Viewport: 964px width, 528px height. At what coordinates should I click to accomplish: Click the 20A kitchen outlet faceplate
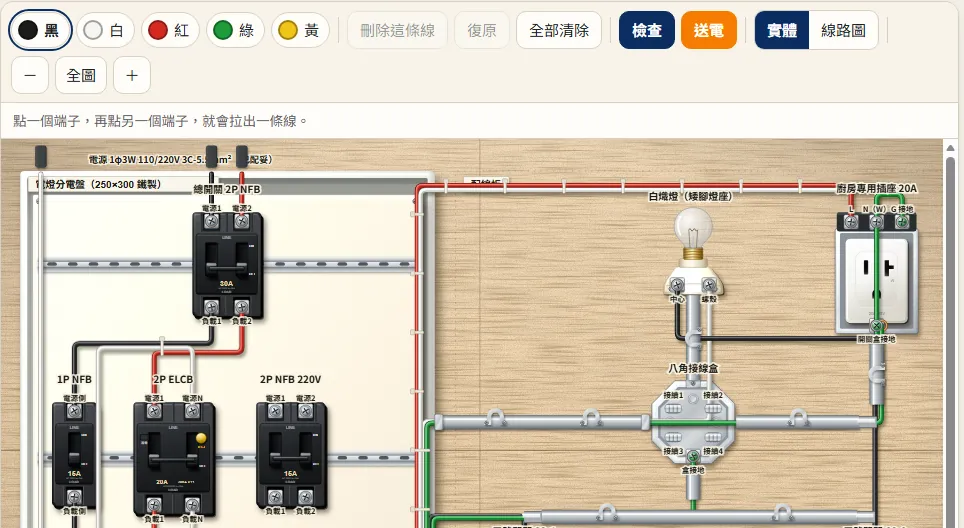[x=877, y=282]
